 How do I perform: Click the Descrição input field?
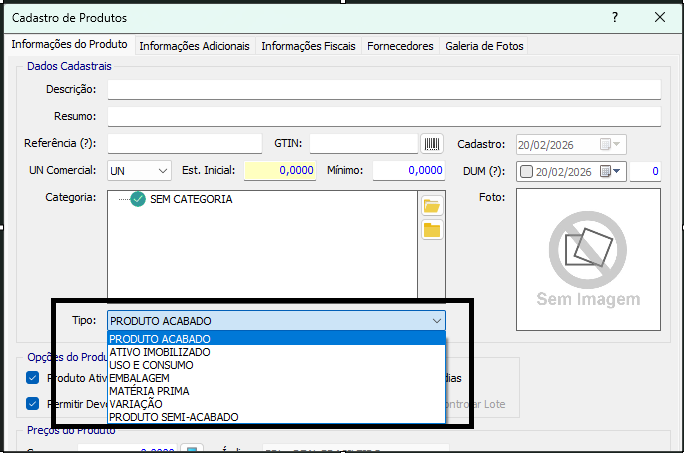[384, 89]
